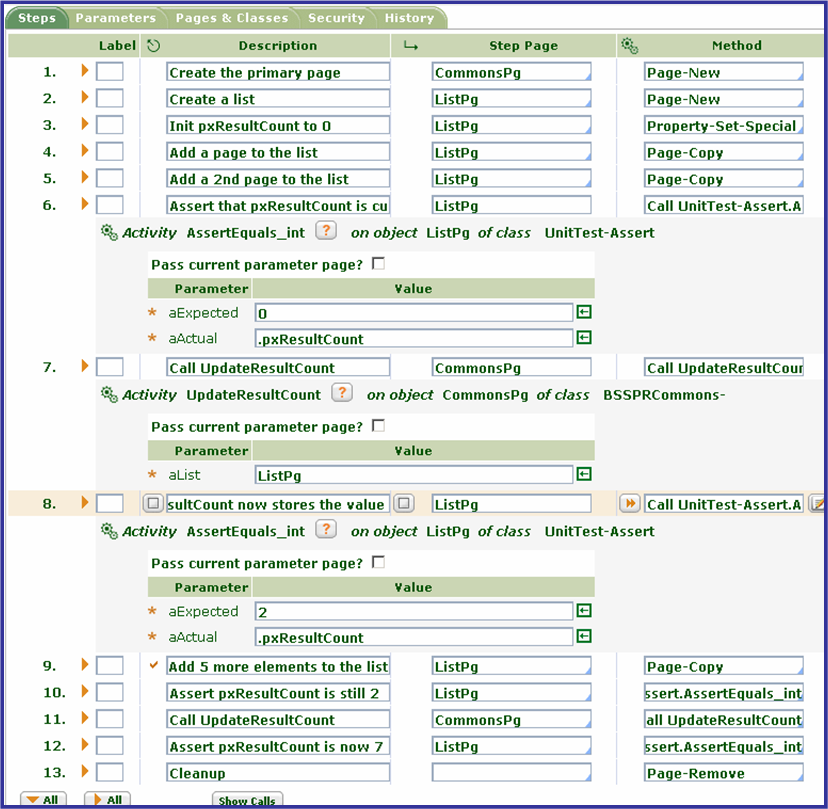Viewport: 828px width, 809px height.
Task: Click the empty Step Page field on step 13
Action: [511, 773]
